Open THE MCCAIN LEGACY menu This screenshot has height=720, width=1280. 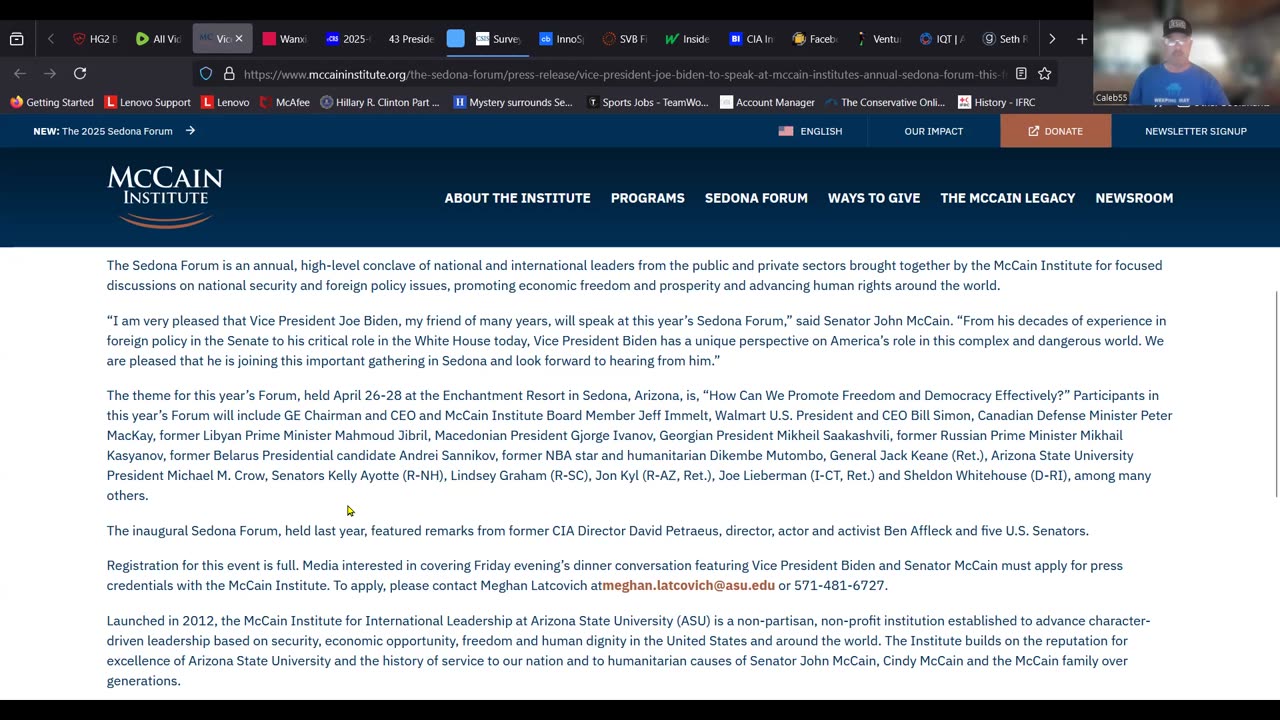[x=1008, y=198]
